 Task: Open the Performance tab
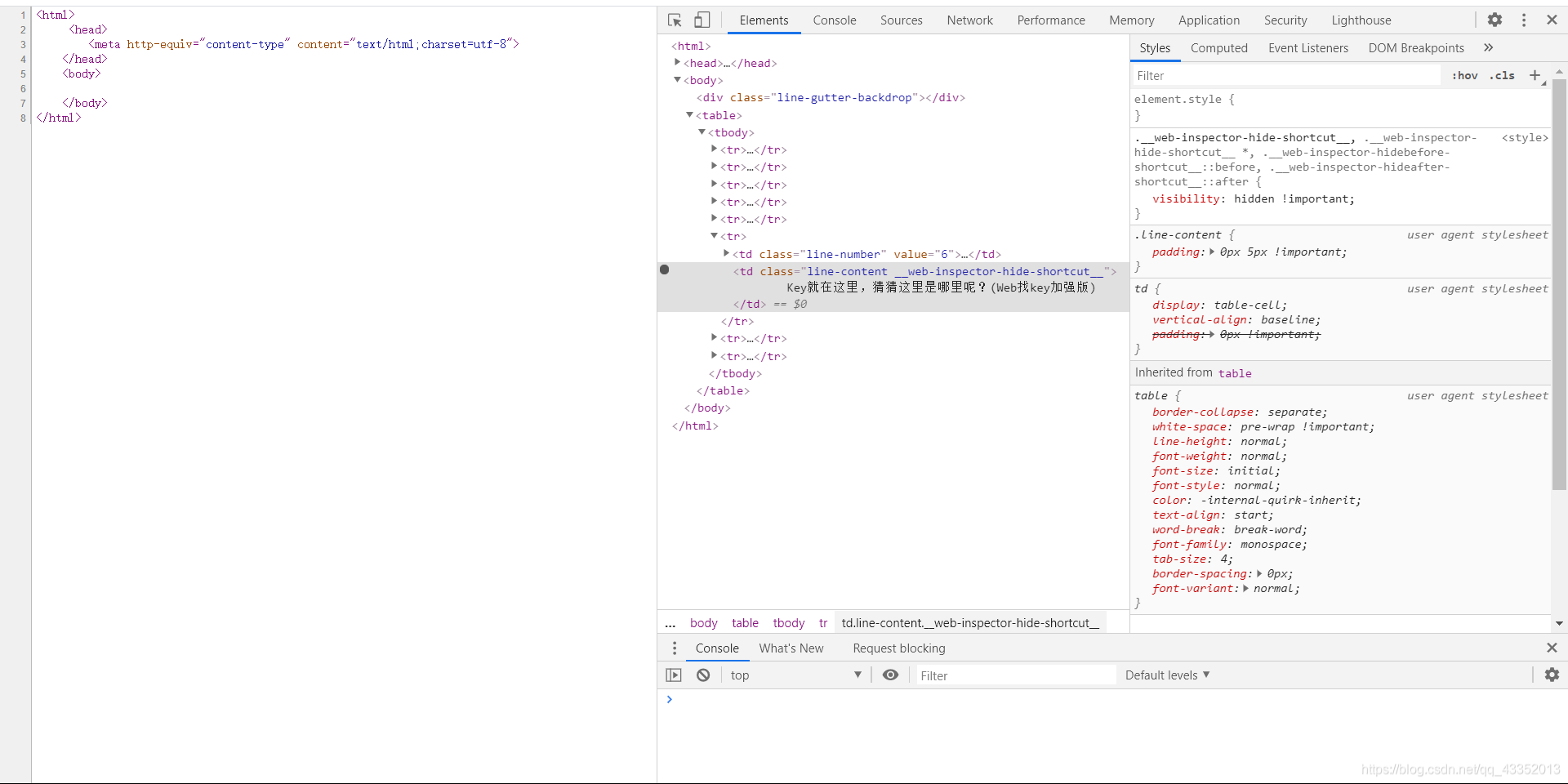pyautogui.click(x=1051, y=20)
